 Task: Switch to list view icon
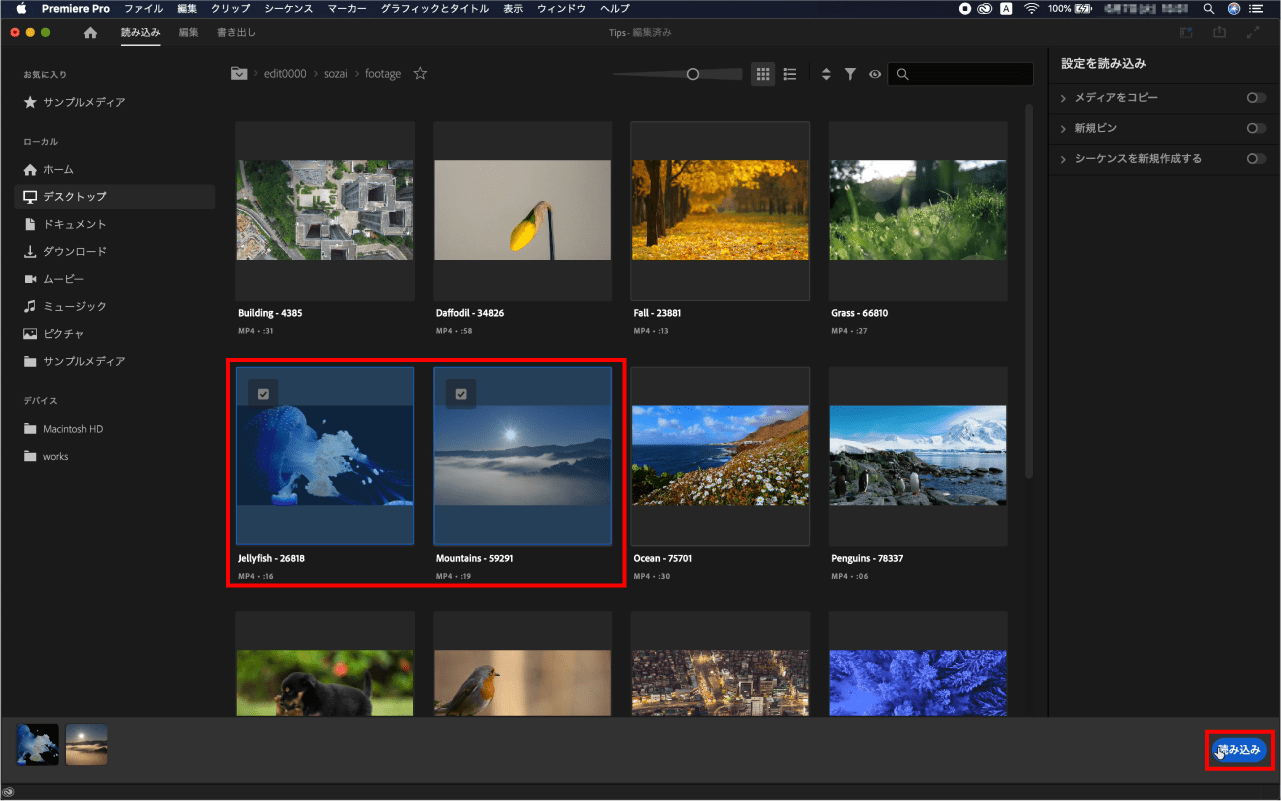pos(790,74)
